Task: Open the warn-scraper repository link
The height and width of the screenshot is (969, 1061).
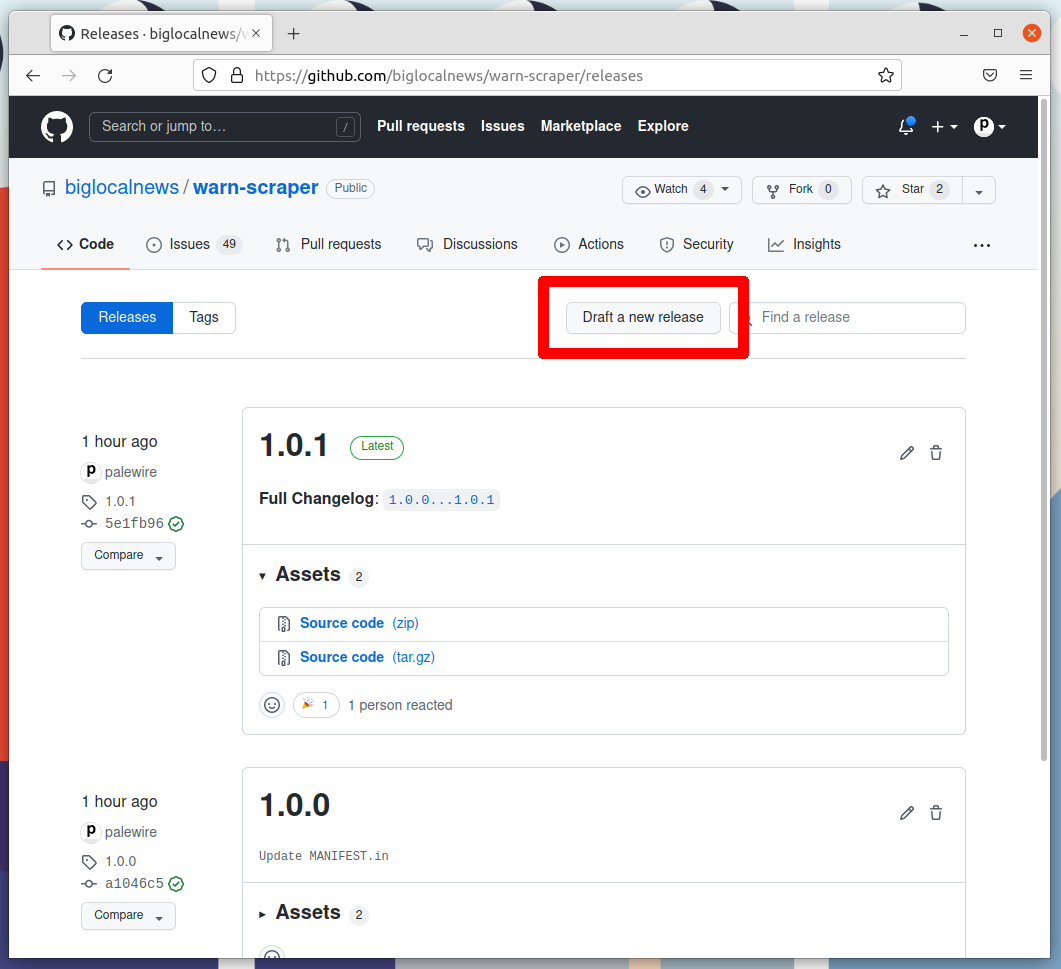Action: coord(255,187)
